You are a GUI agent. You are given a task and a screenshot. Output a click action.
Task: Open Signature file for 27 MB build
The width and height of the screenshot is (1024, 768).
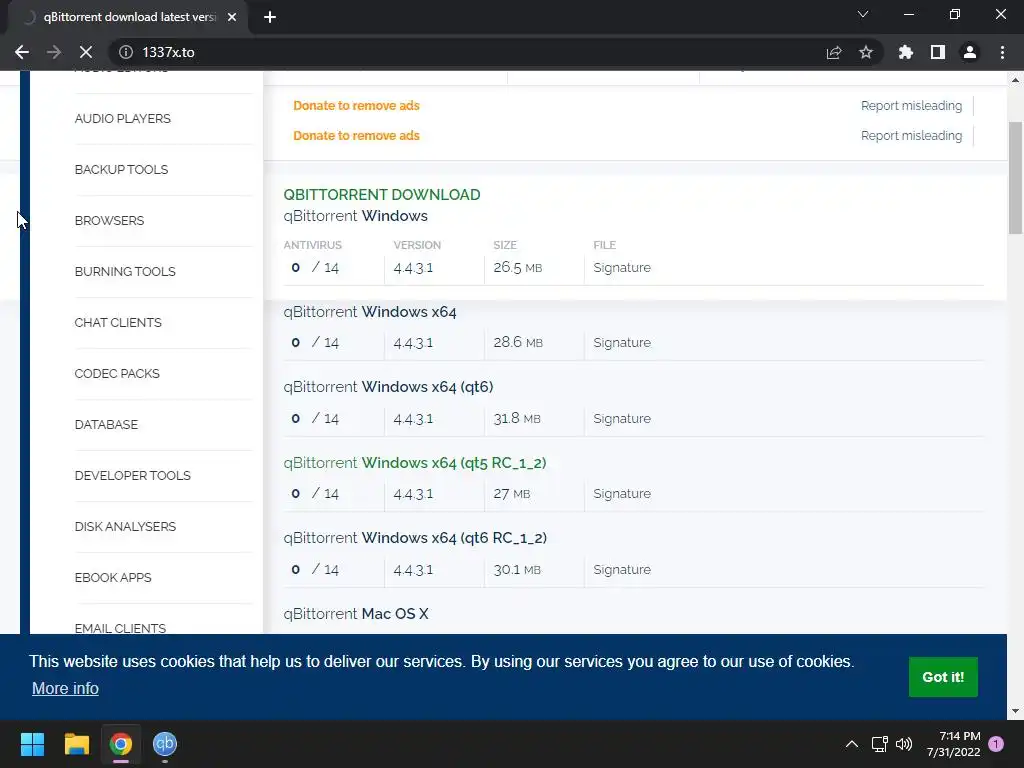(622, 494)
